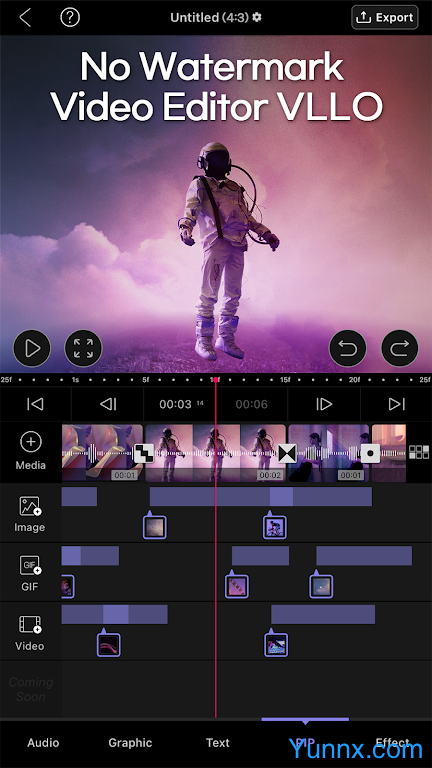Add a GIF overlay
432x768 pixels.
pyautogui.click(x=30, y=573)
